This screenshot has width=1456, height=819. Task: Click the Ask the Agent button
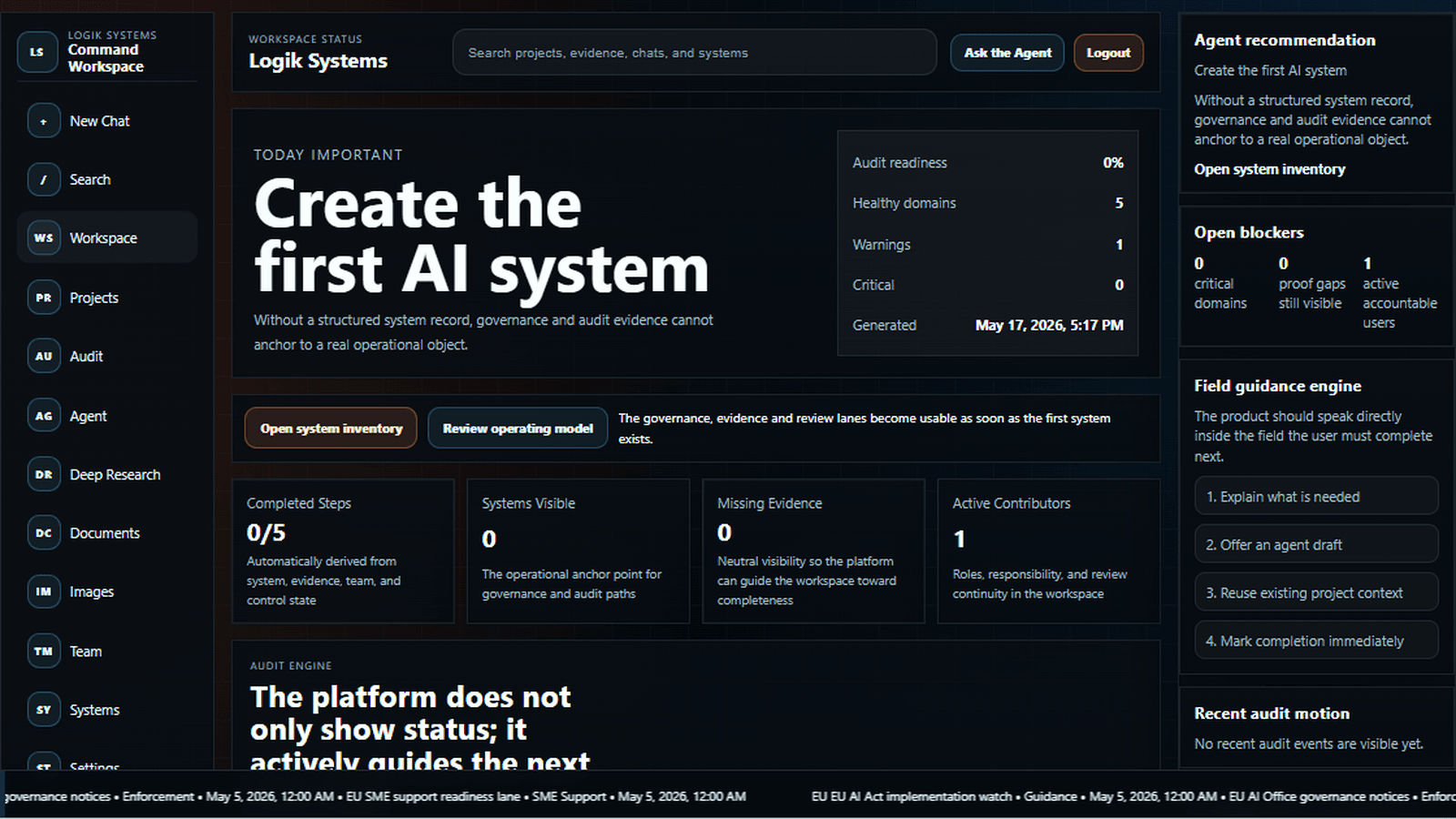1007,53
